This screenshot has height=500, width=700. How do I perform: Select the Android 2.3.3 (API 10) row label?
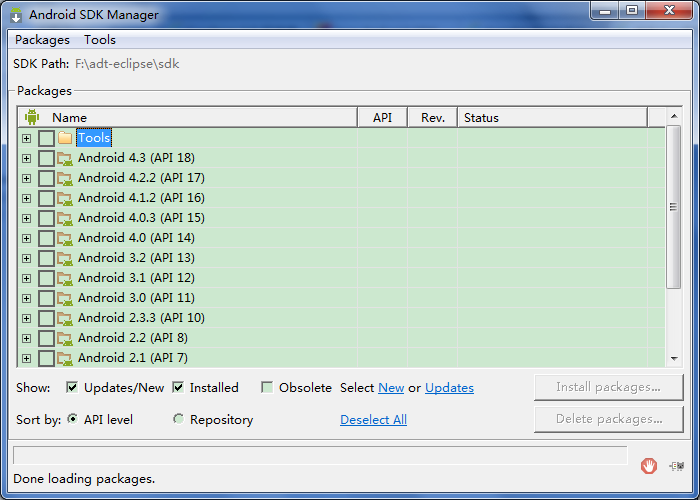pyautogui.click(x=142, y=318)
